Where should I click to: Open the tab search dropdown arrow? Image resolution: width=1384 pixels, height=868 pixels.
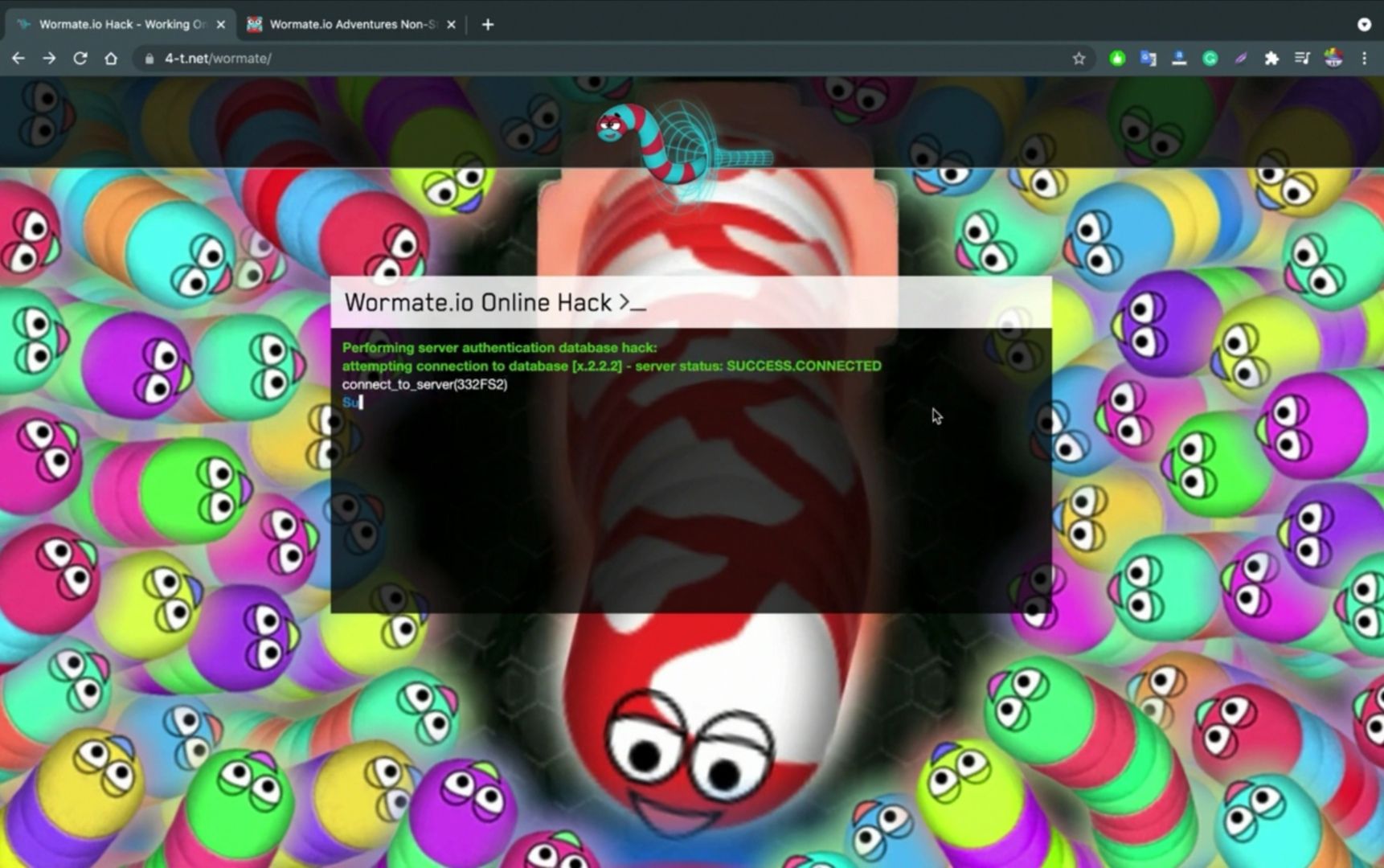tap(1364, 24)
